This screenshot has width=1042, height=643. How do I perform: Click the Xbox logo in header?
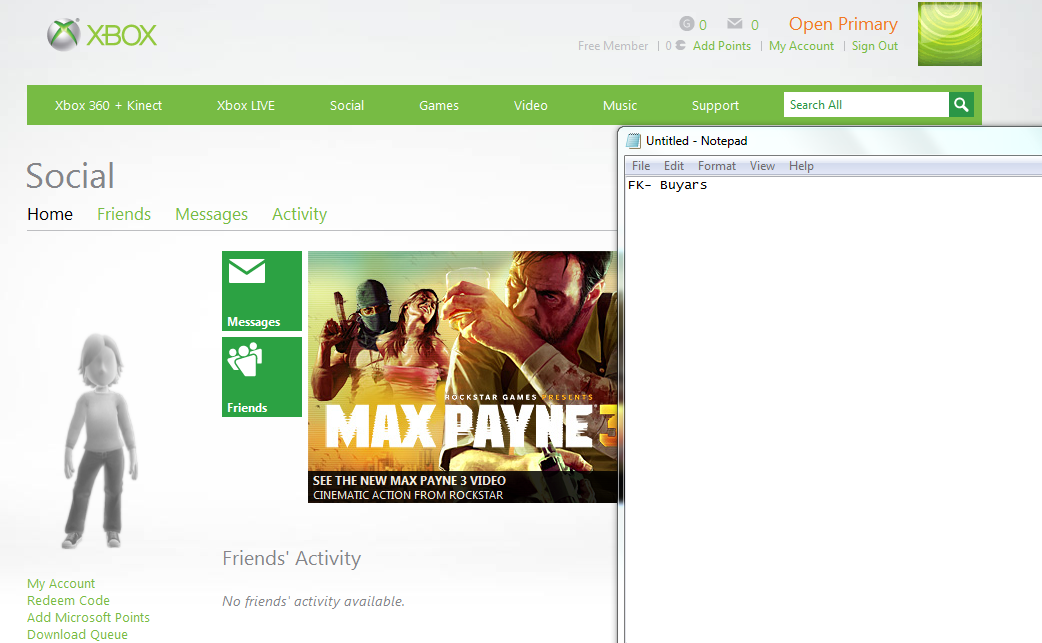pyautogui.click(x=102, y=35)
